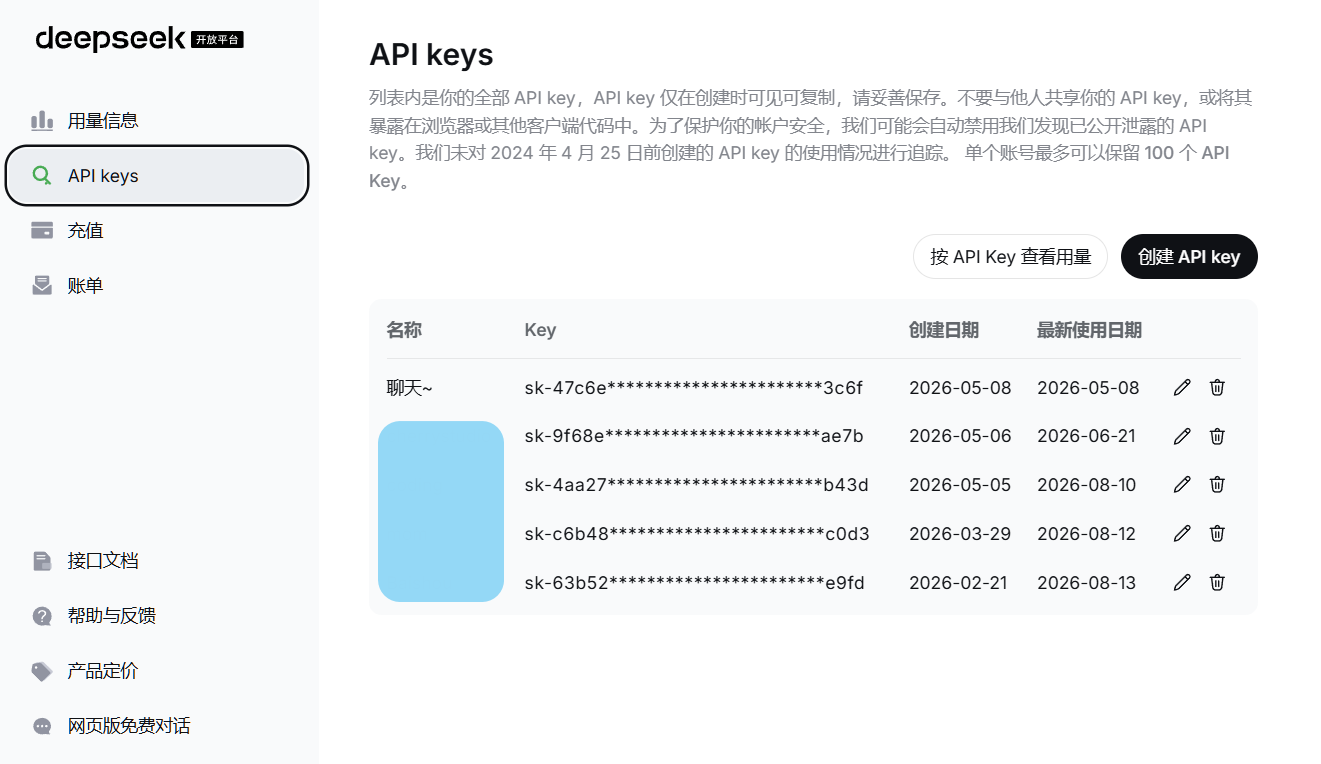Click creation date 2026-03-29

[x=960, y=534]
